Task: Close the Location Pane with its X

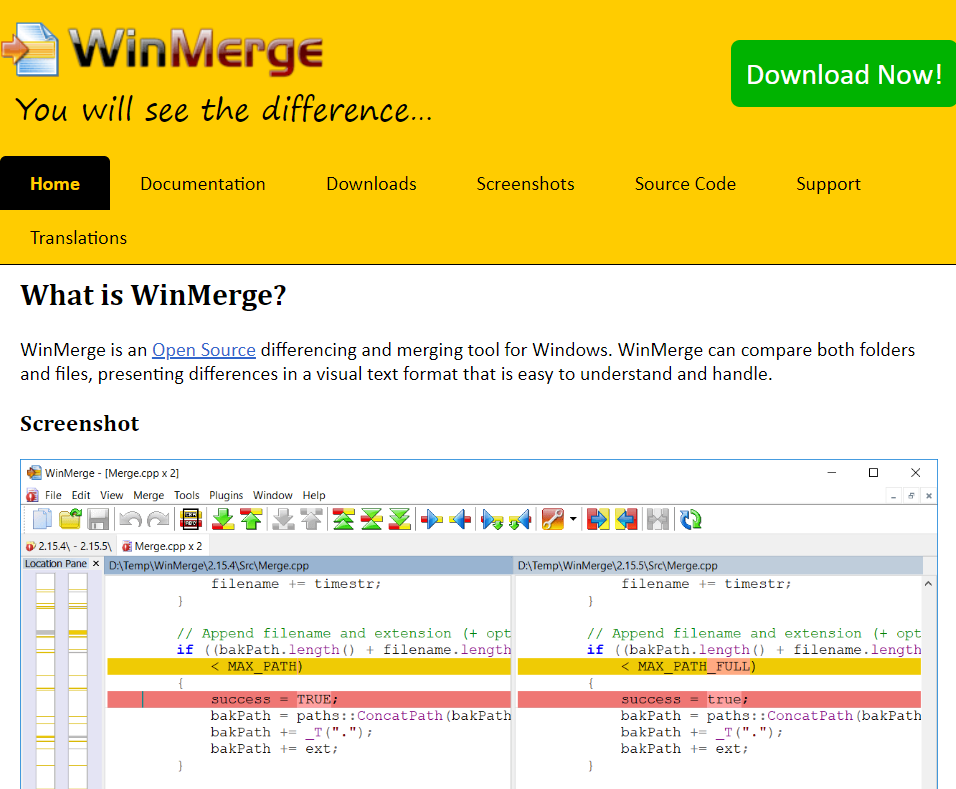Action: (96, 563)
